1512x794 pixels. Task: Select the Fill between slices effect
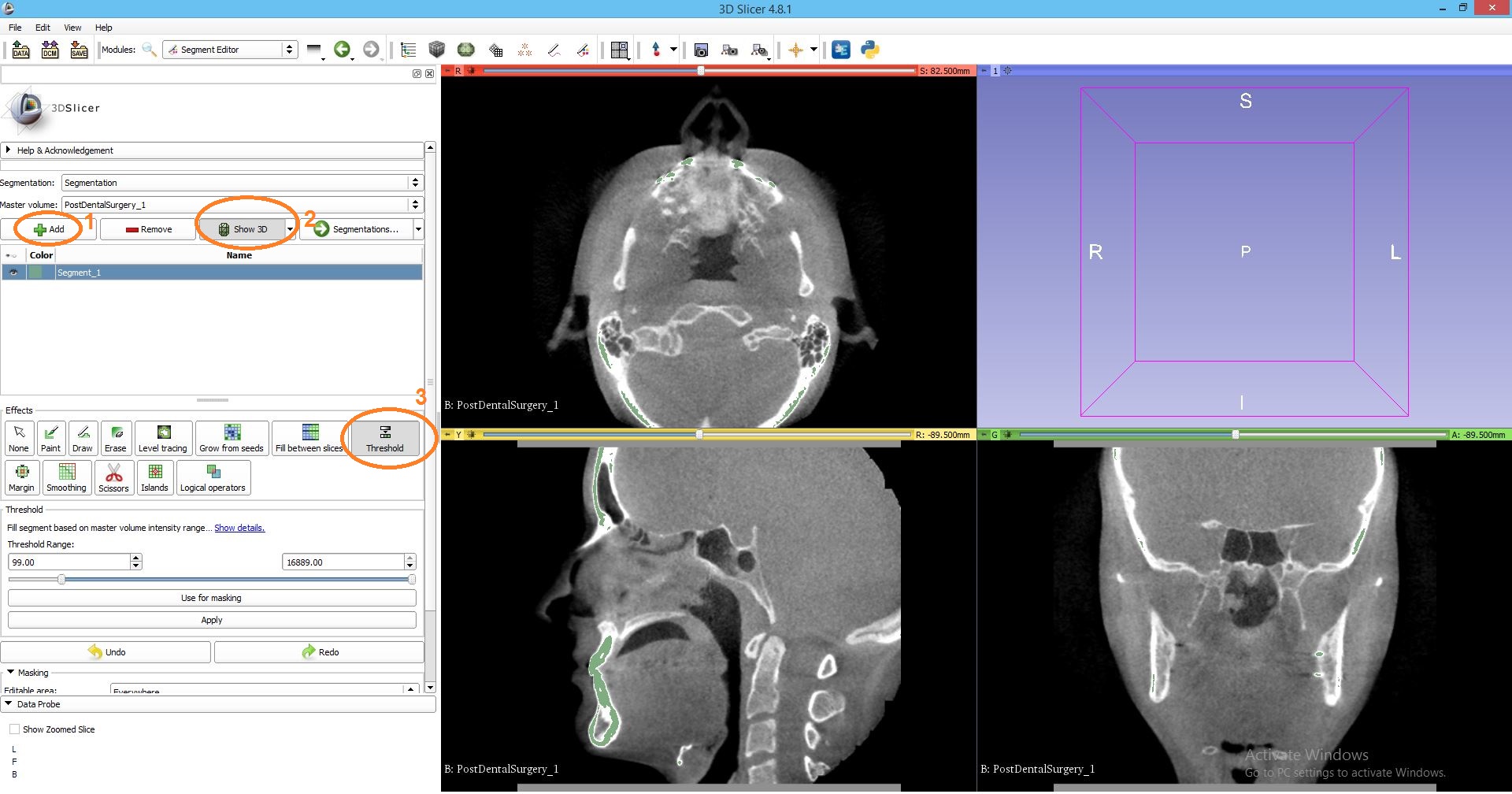(x=309, y=438)
